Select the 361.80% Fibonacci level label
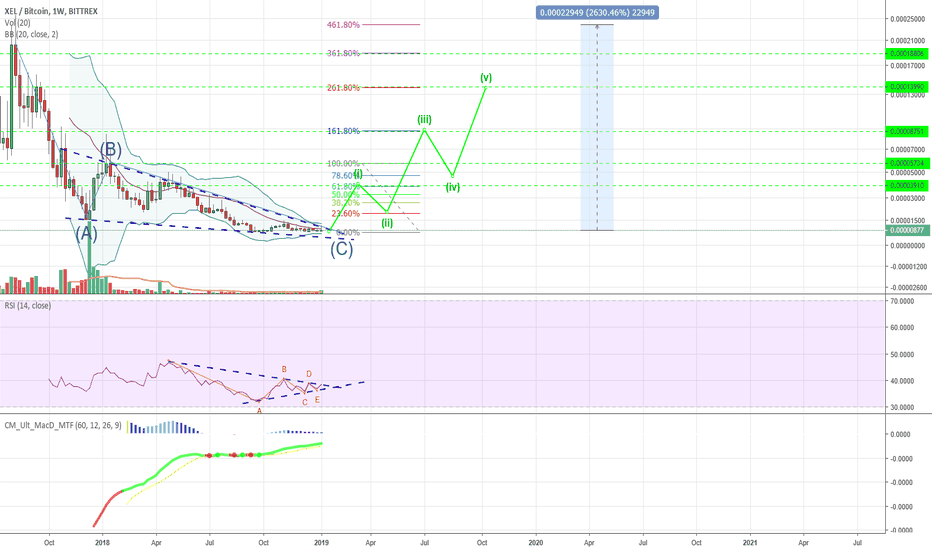 pos(343,54)
